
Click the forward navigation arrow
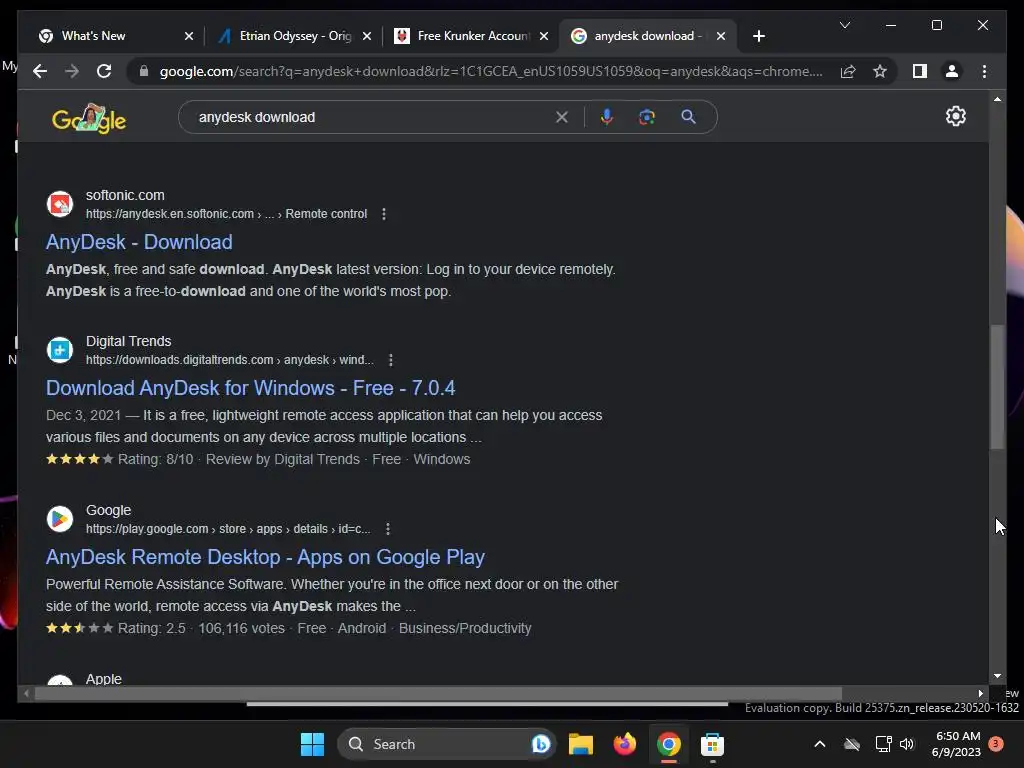pos(72,71)
